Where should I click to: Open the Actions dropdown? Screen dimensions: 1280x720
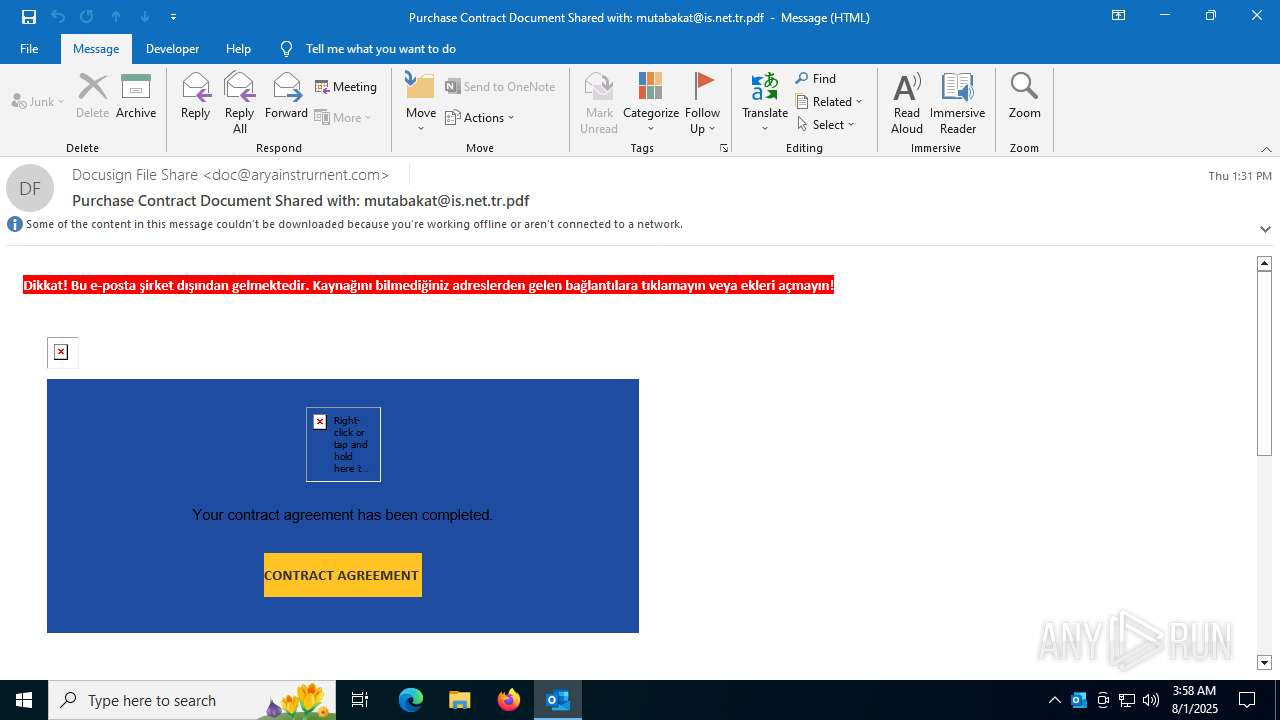pos(480,117)
